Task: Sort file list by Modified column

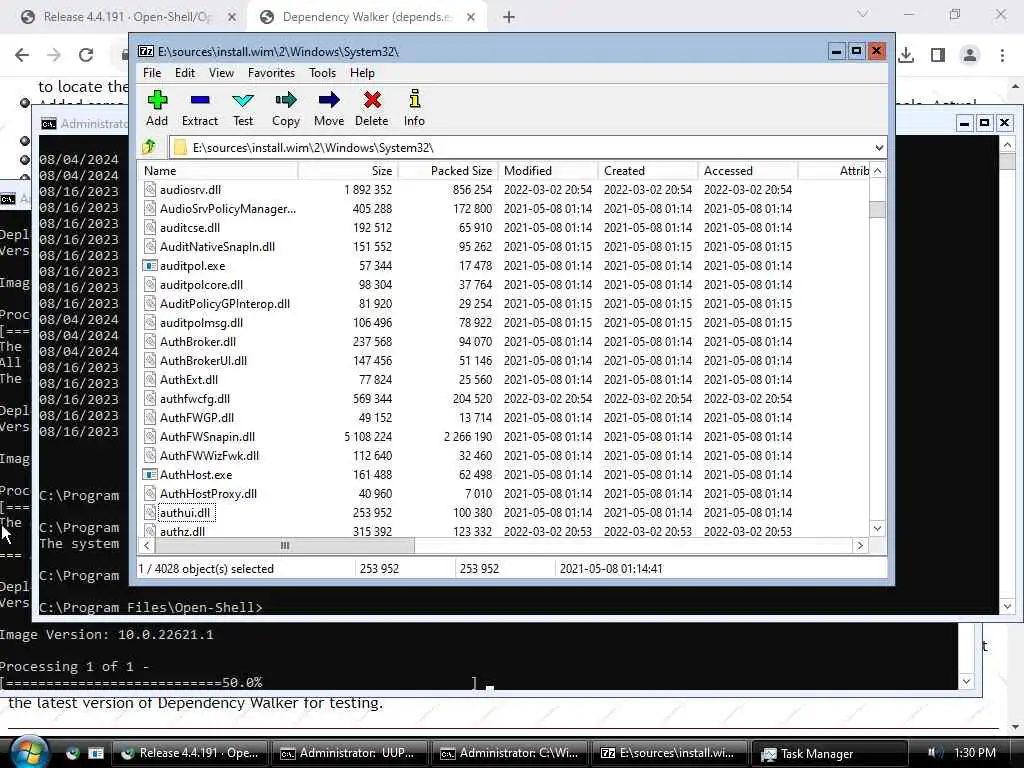Action: click(547, 170)
